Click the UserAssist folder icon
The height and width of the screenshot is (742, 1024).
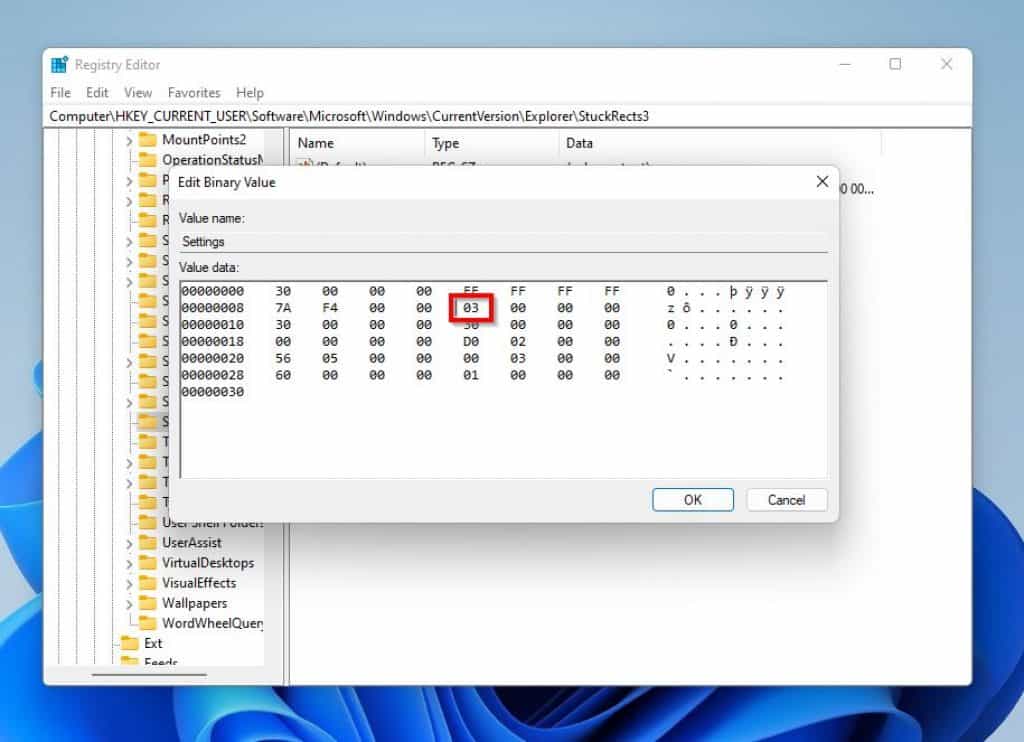(148, 543)
